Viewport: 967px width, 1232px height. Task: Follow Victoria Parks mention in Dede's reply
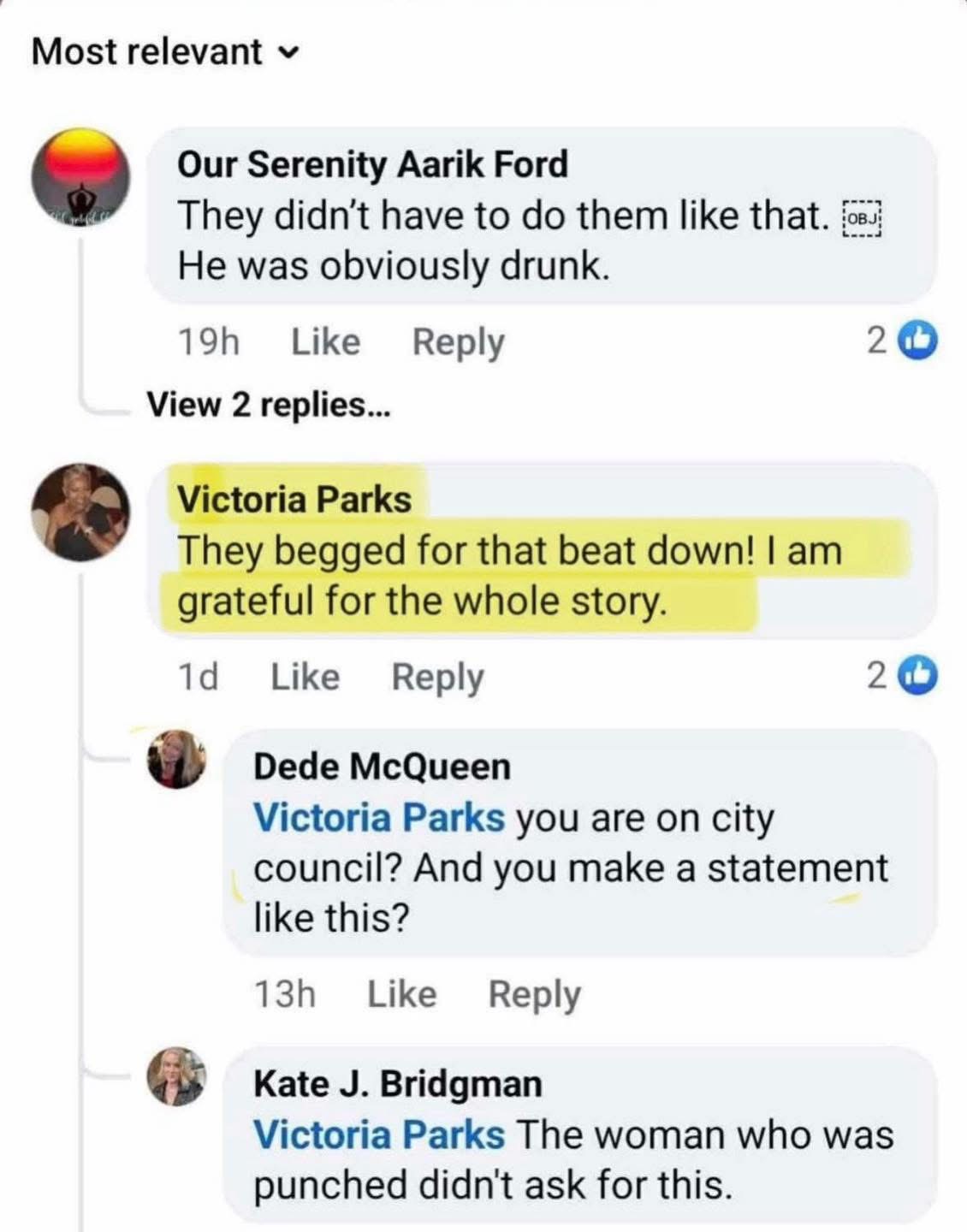tap(379, 818)
